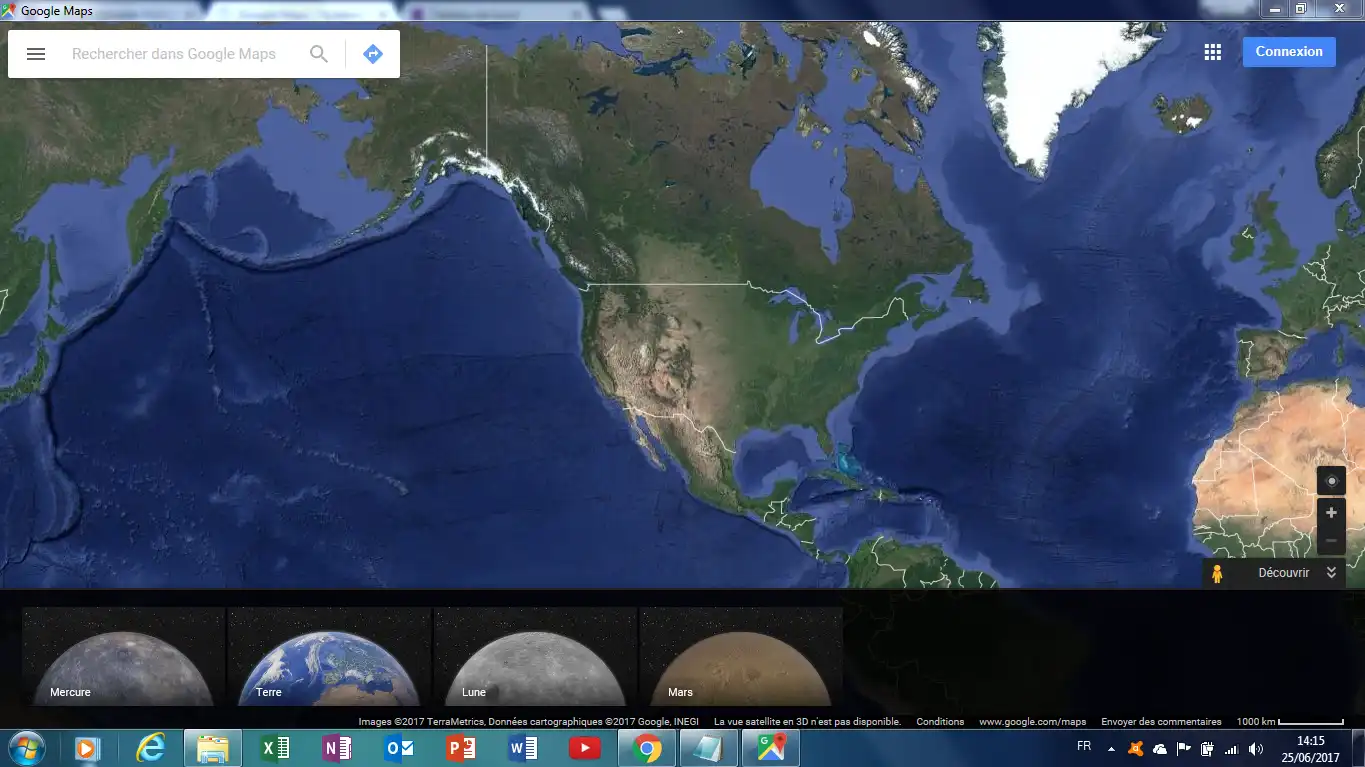Open the OneDrive cloud tray icon
This screenshot has width=1365, height=767.
point(1160,748)
